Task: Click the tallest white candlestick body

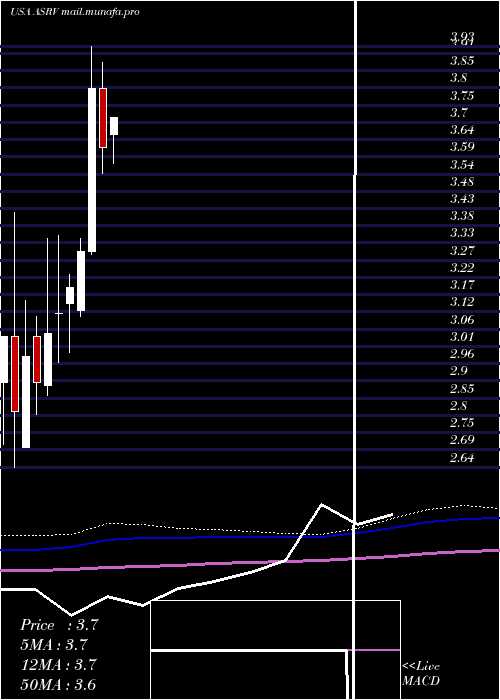Action: pyautogui.click(x=92, y=170)
